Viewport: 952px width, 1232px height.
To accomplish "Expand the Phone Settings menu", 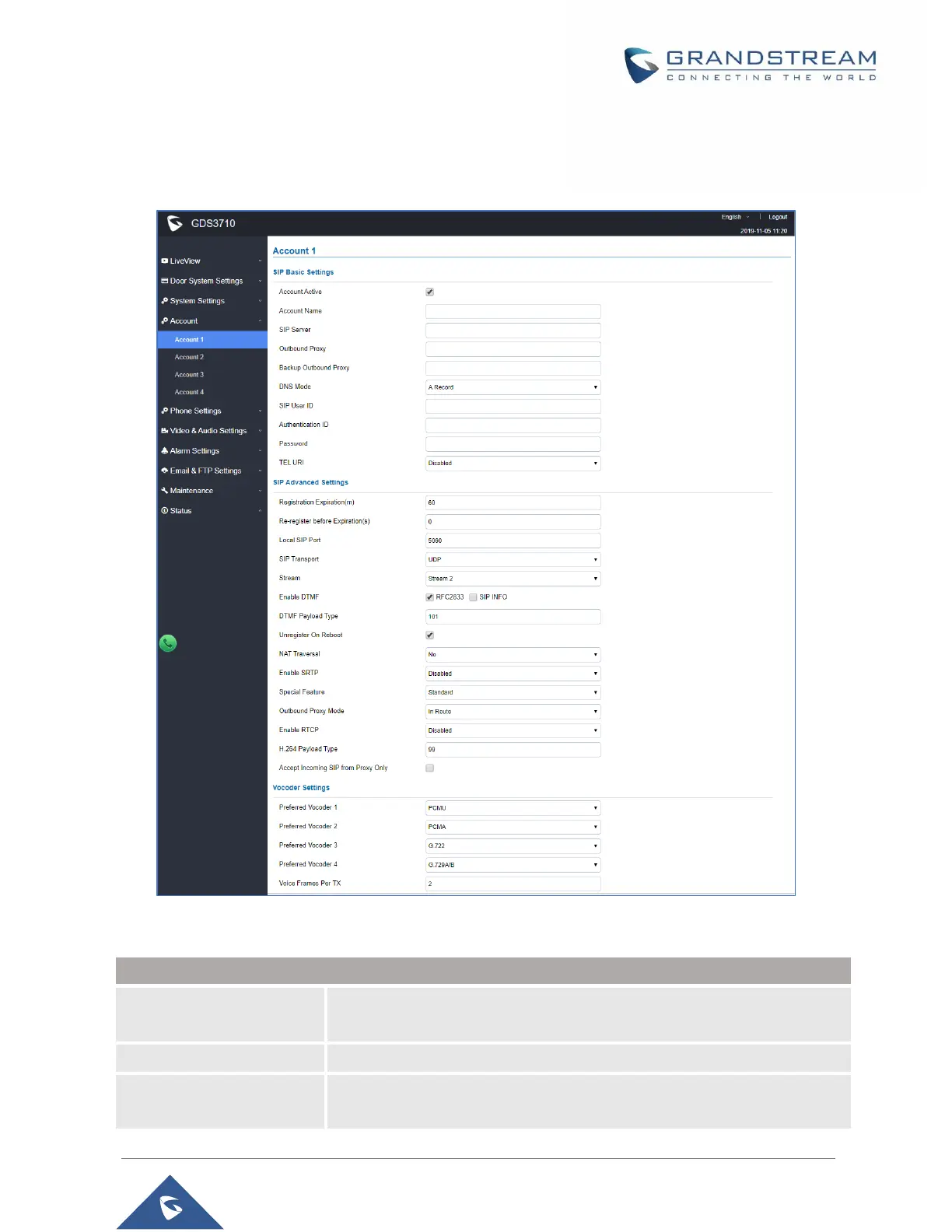I will [x=212, y=411].
